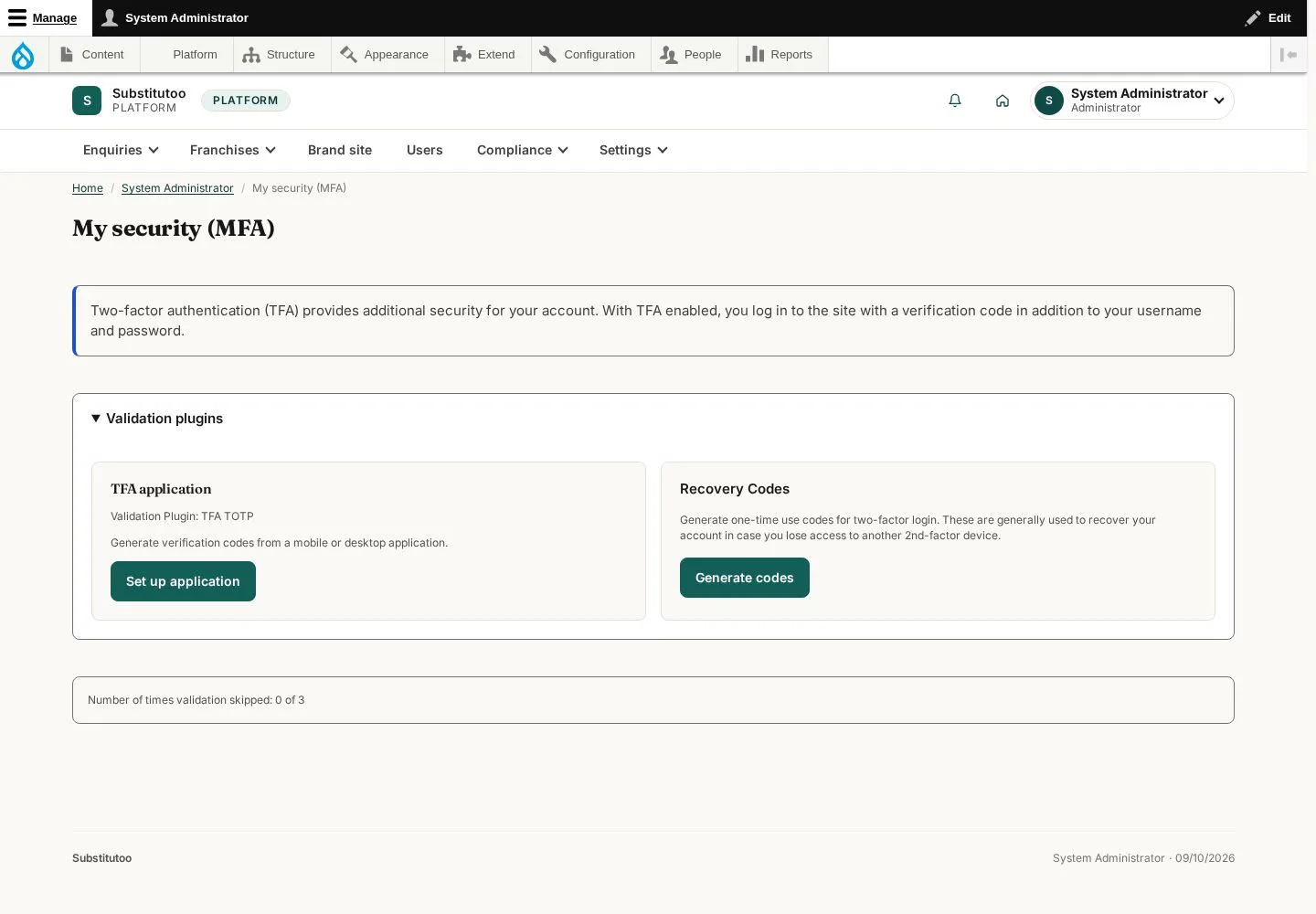Click the green Substitutoo S logo

[x=87, y=101]
